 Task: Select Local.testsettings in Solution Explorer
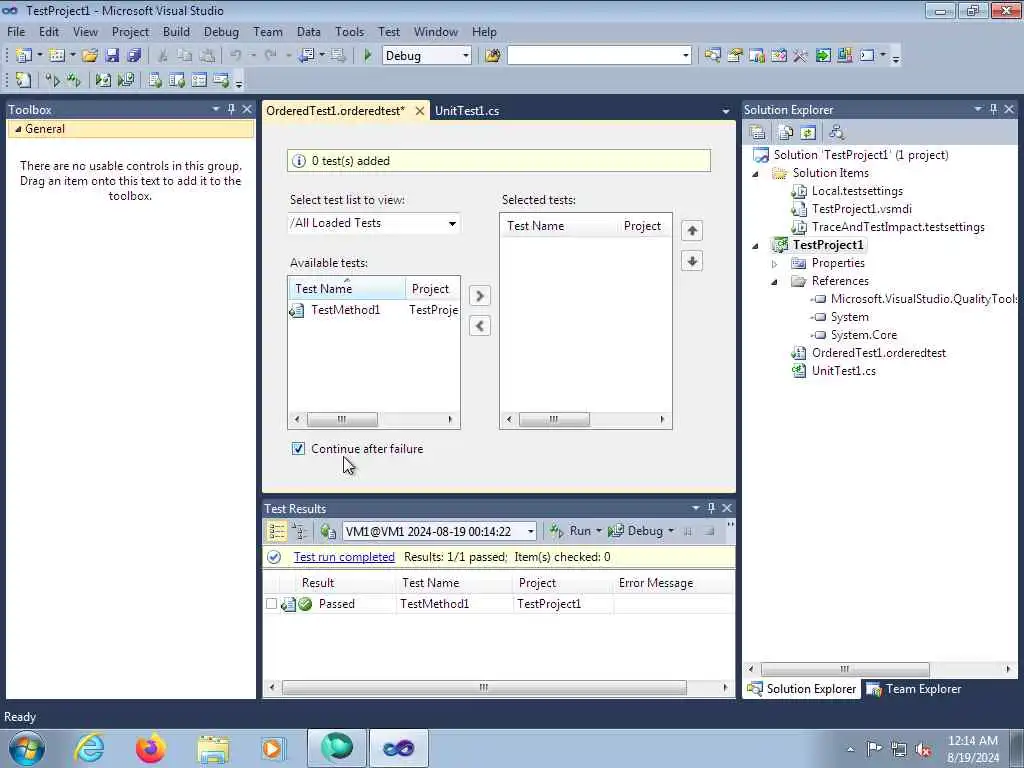point(857,191)
